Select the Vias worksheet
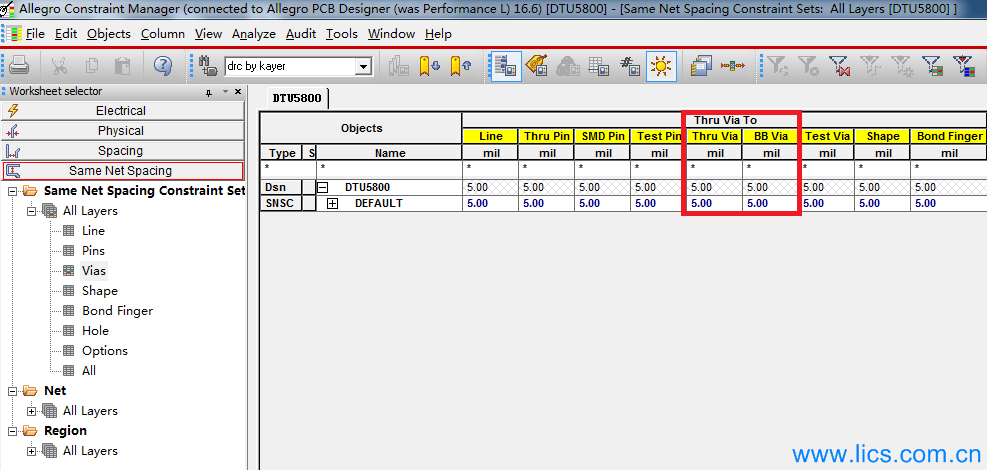Image resolution: width=987 pixels, height=470 pixels. coord(94,271)
